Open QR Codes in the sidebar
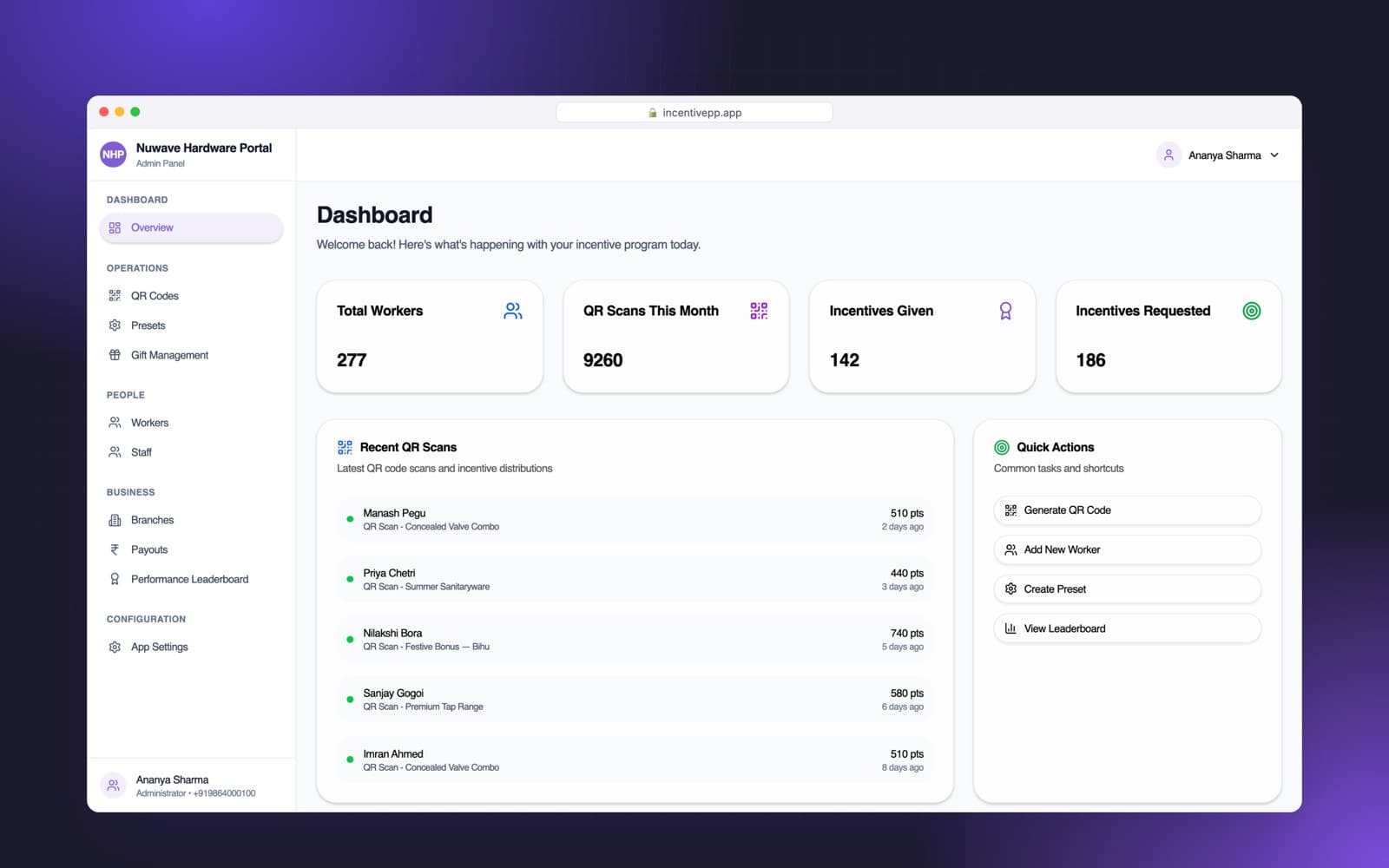Image resolution: width=1389 pixels, height=868 pixels. (191, 296)
